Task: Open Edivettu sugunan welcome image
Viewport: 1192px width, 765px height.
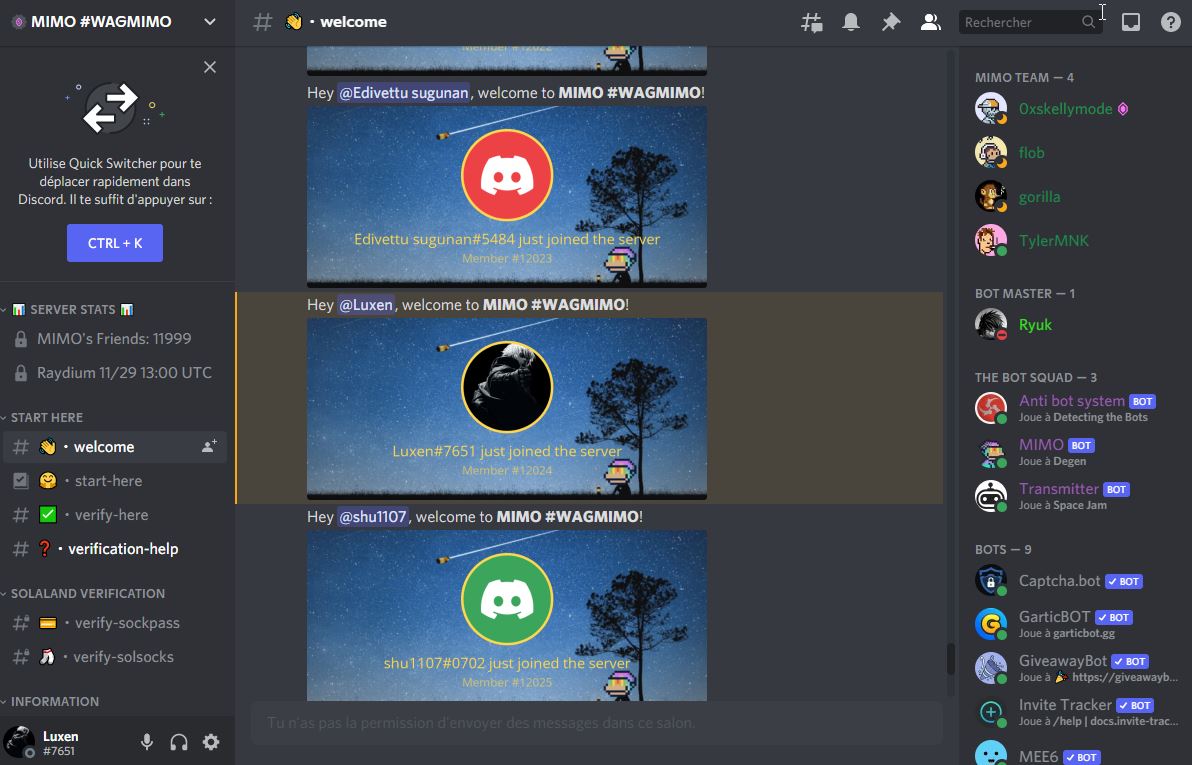Action: point(507,196)
